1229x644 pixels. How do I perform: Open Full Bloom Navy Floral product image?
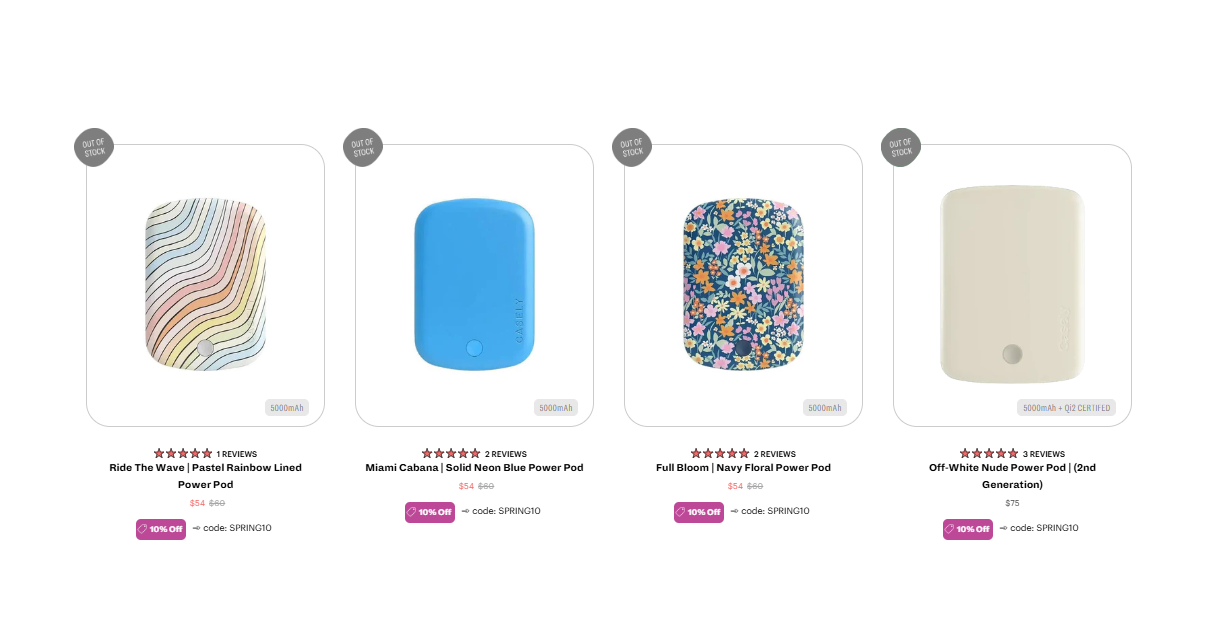pyautogui.click(x=743, y=285)
